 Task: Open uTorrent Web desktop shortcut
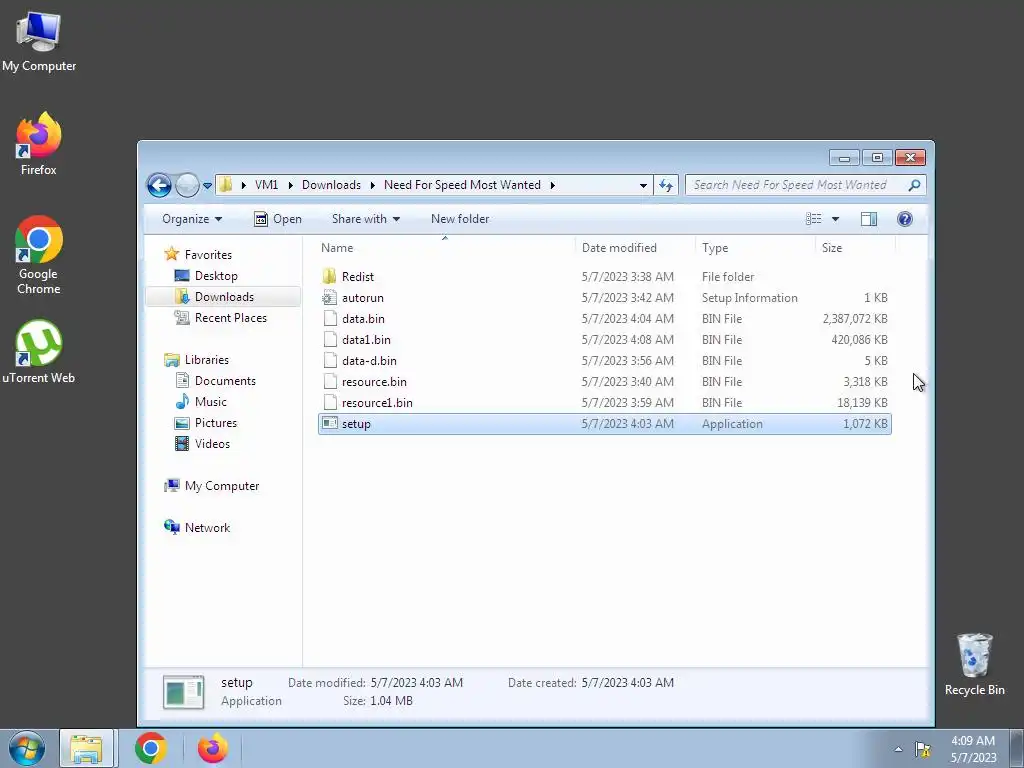39,351
